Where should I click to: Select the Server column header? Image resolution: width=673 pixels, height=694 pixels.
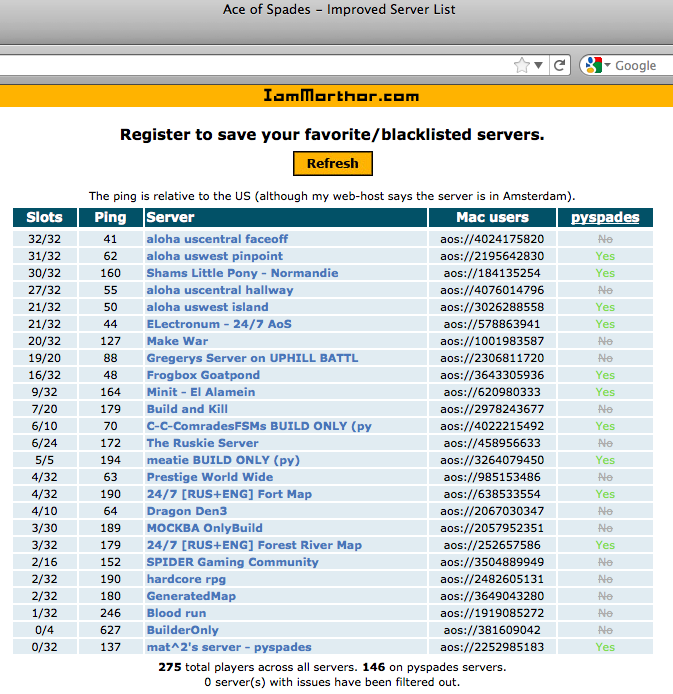pos(286,217)
